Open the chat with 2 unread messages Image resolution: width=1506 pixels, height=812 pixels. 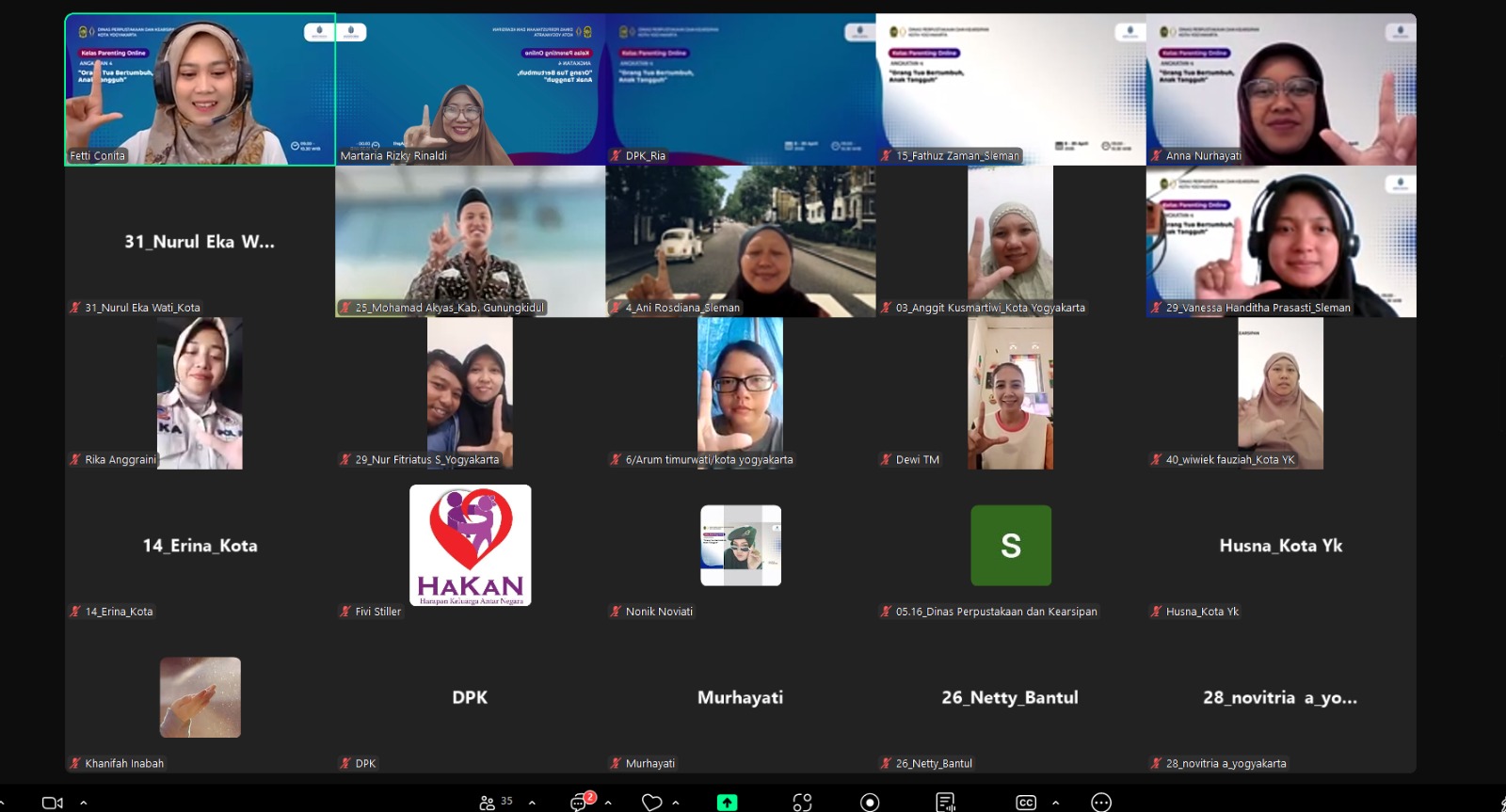(580, 802)
